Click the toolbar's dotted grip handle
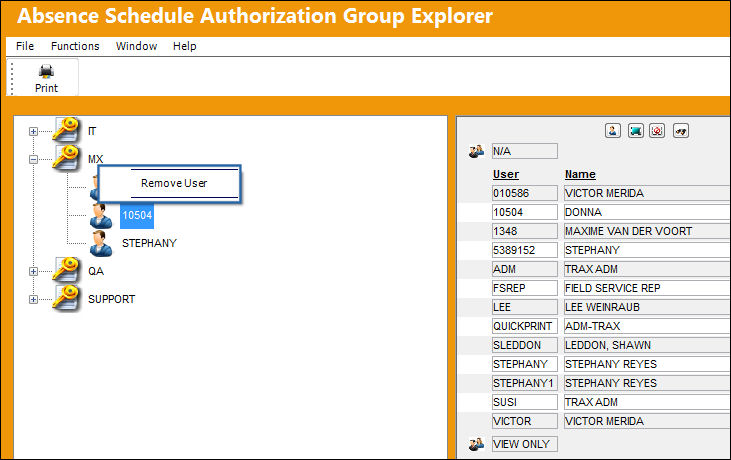731x460 pixels. tap(12, 78)
